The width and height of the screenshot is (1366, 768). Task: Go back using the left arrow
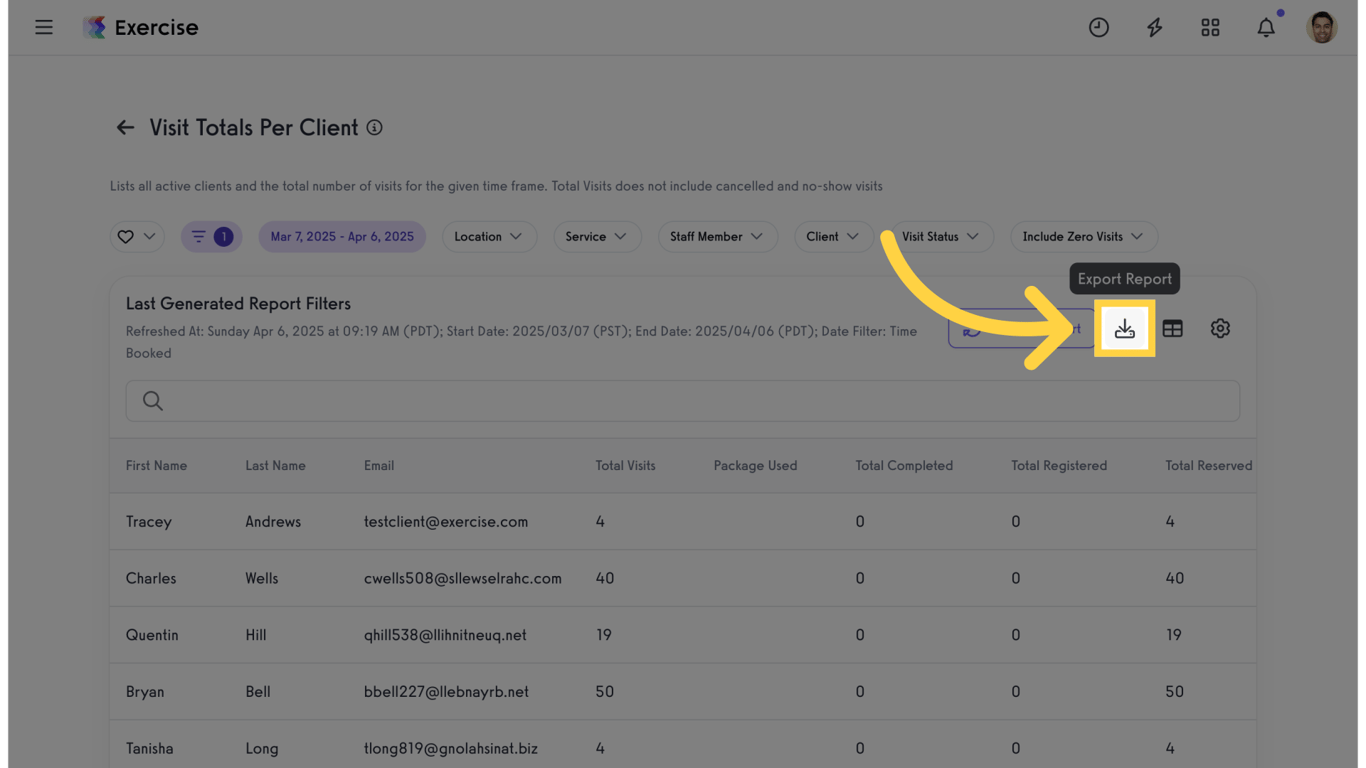coord(125,128)
